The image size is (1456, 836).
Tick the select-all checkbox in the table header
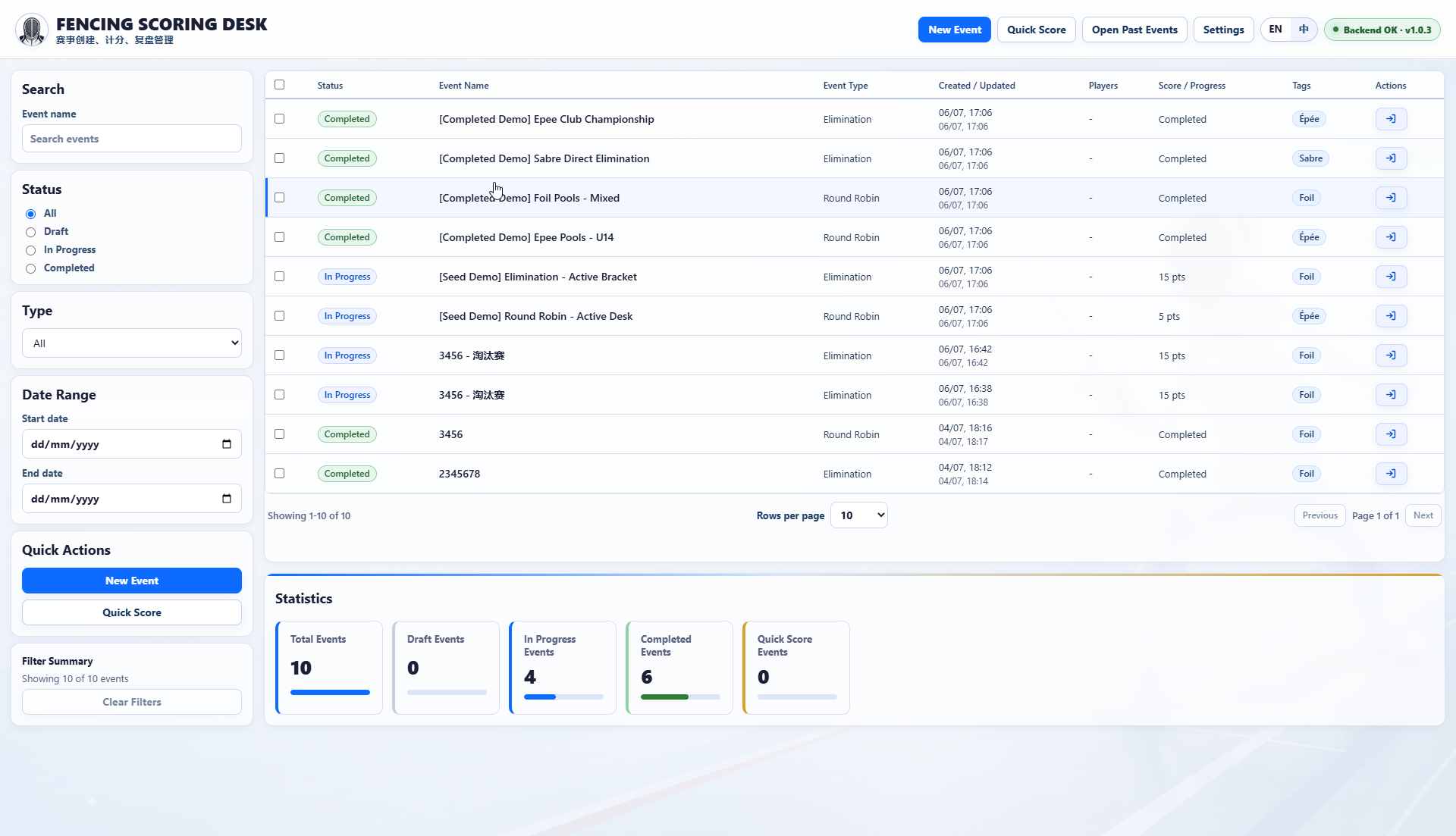tap(279, 85)
